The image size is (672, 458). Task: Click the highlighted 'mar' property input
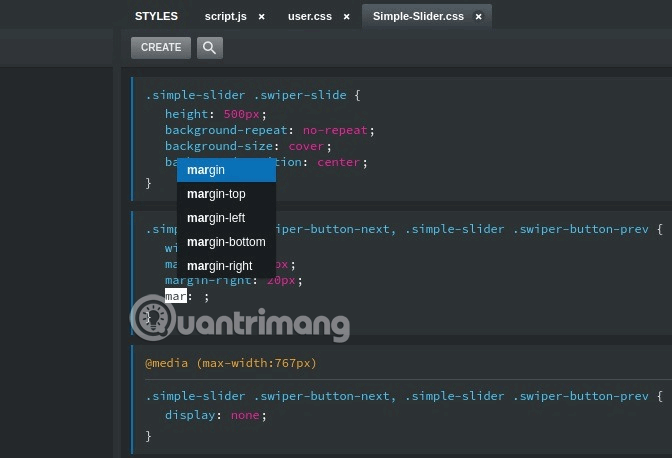(176, 296)
